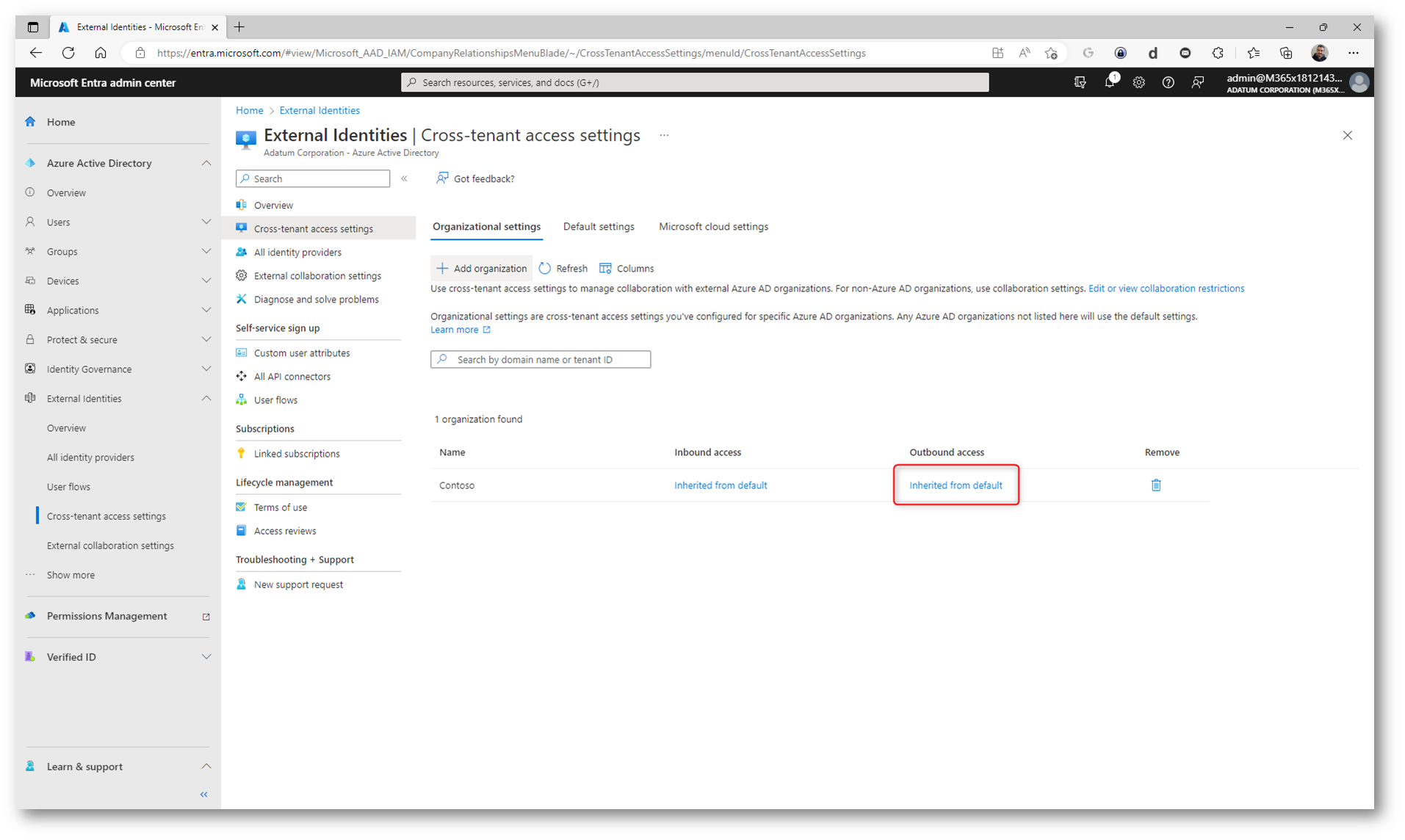Close the External Identities blade
Screen dimensions: 1405x840
pos(1347,135)
